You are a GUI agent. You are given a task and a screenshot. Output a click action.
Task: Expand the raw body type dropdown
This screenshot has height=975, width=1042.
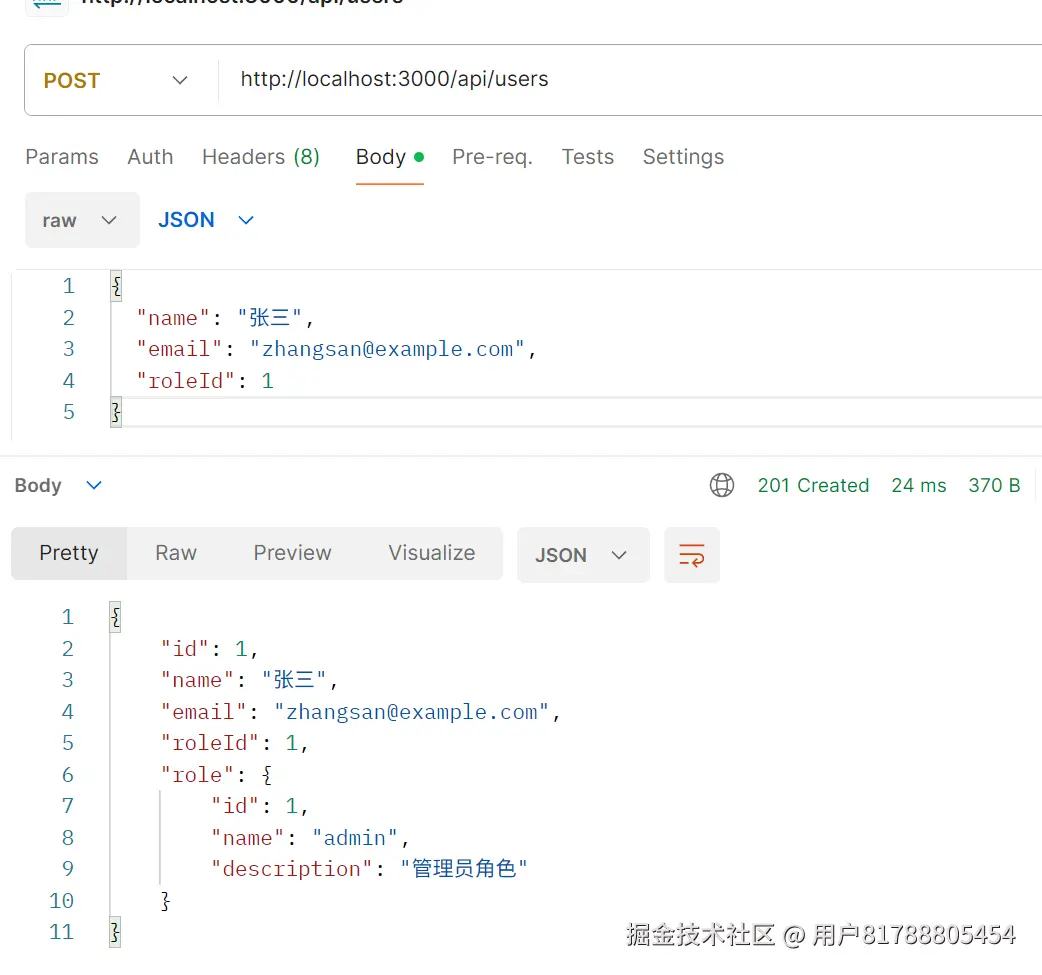tap(81, 220)
